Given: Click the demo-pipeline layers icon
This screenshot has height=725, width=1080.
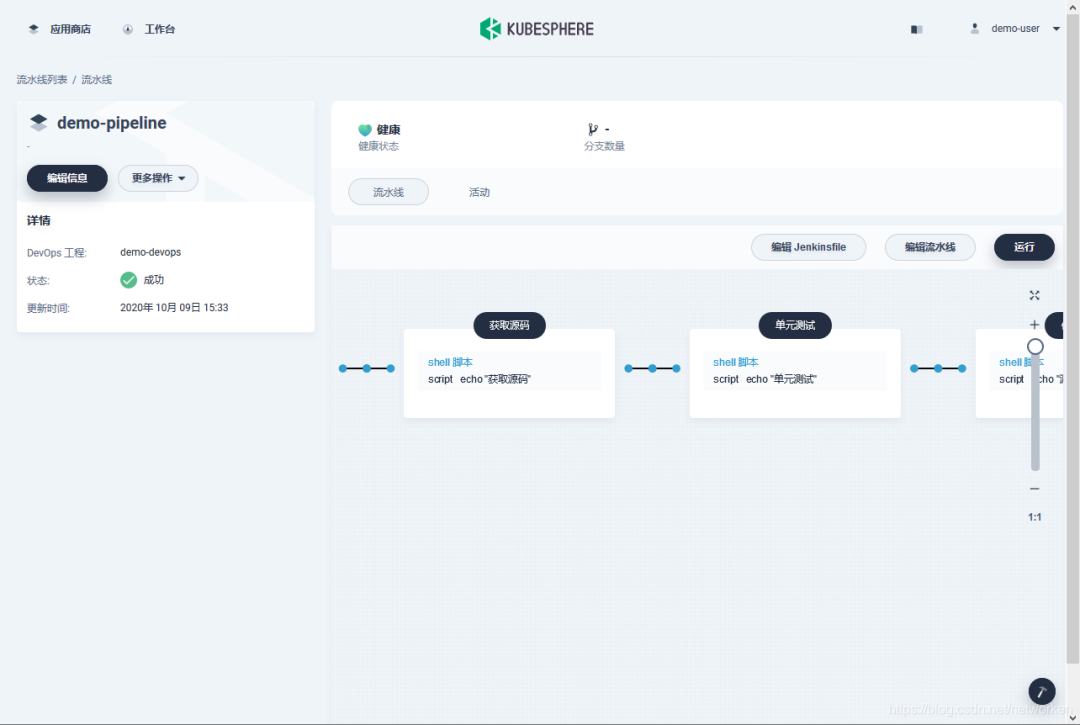Looking at the screenshot, I should coord(39,123).
